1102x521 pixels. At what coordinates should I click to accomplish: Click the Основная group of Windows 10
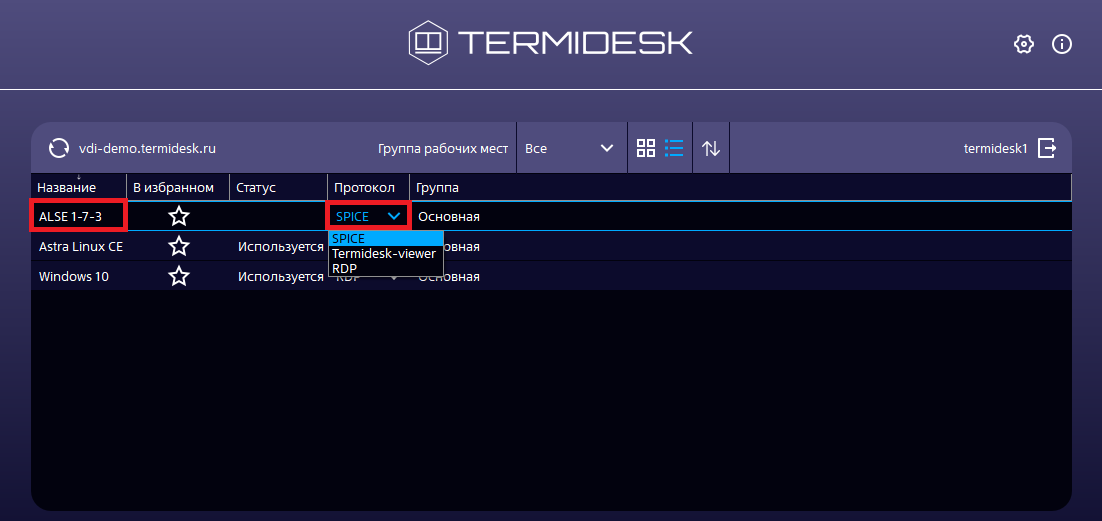tap(449, 277)
